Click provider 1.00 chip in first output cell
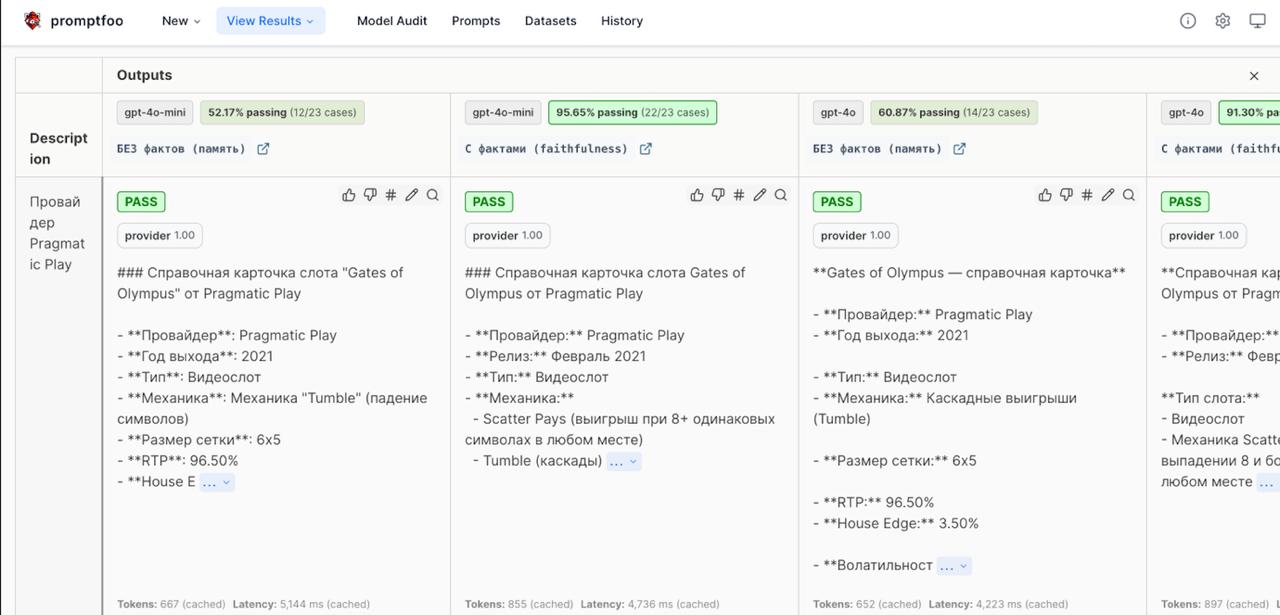This screenshot has width=1280, height=615. [x=160, y=236]
